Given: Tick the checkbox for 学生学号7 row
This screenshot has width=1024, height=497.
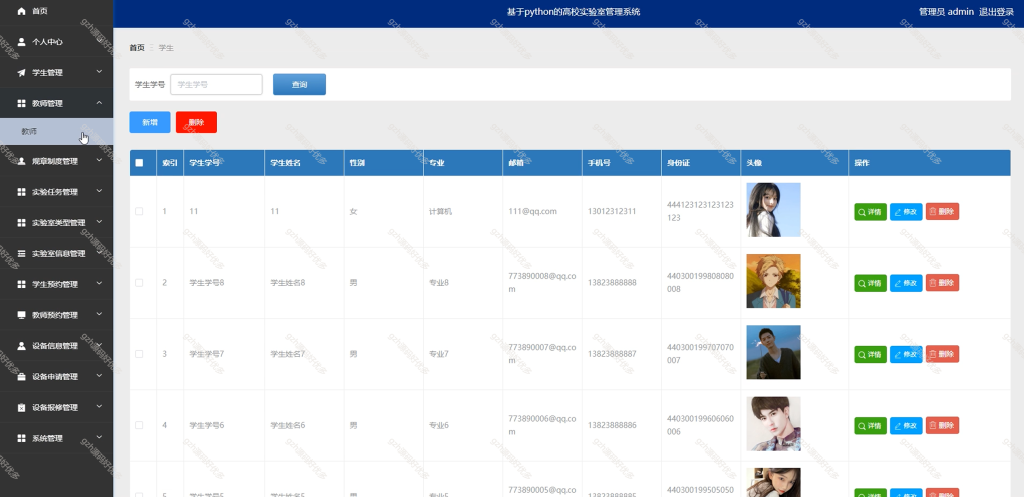Looking at the screenshot, I should point(139,354).
